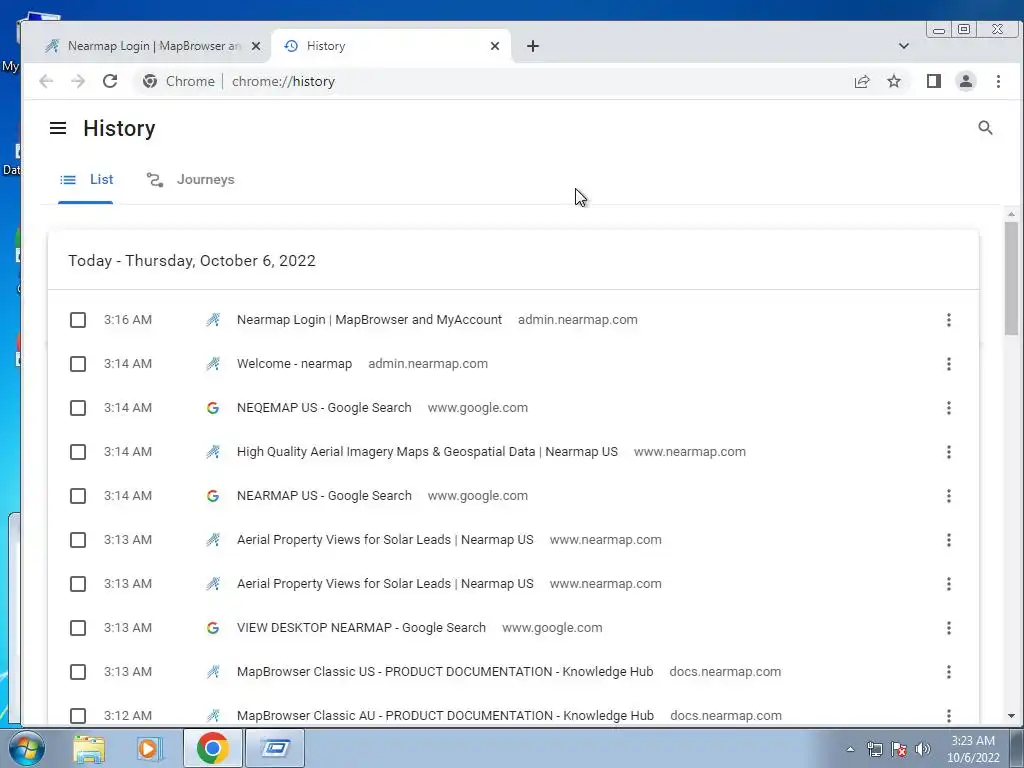Check the NEARMAP US Google Search checkbox
The image size is (1024, 768).
[x=78, y=496]
